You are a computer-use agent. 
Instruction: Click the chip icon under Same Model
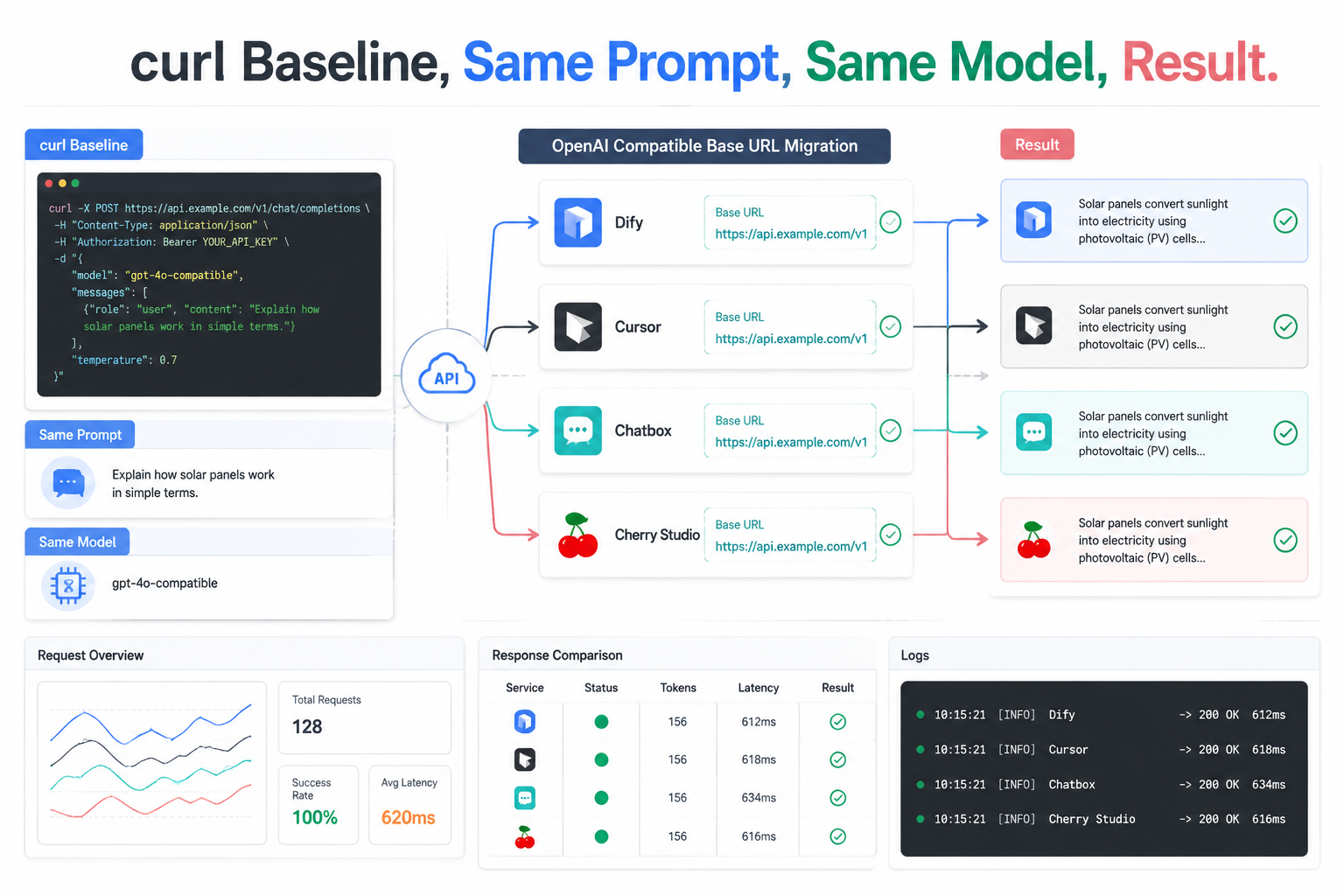point(68,585)
